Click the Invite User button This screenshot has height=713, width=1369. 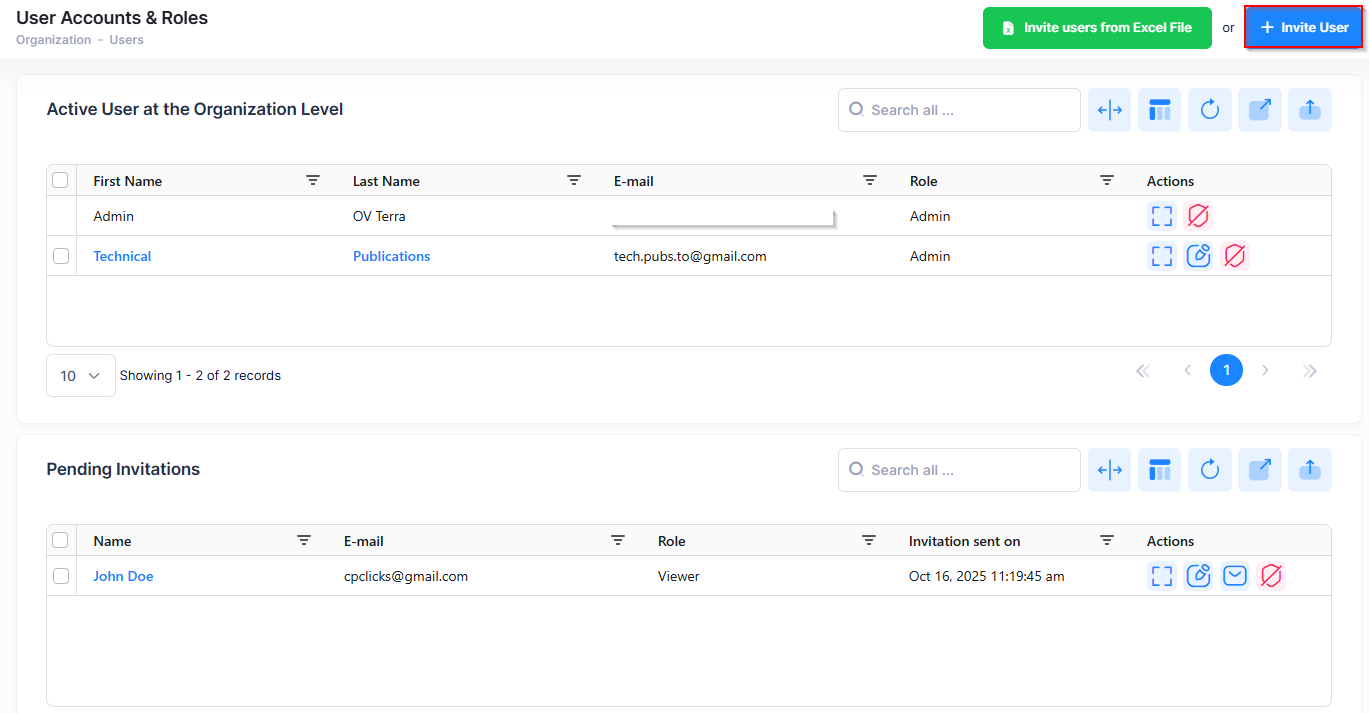[1304, 28]
